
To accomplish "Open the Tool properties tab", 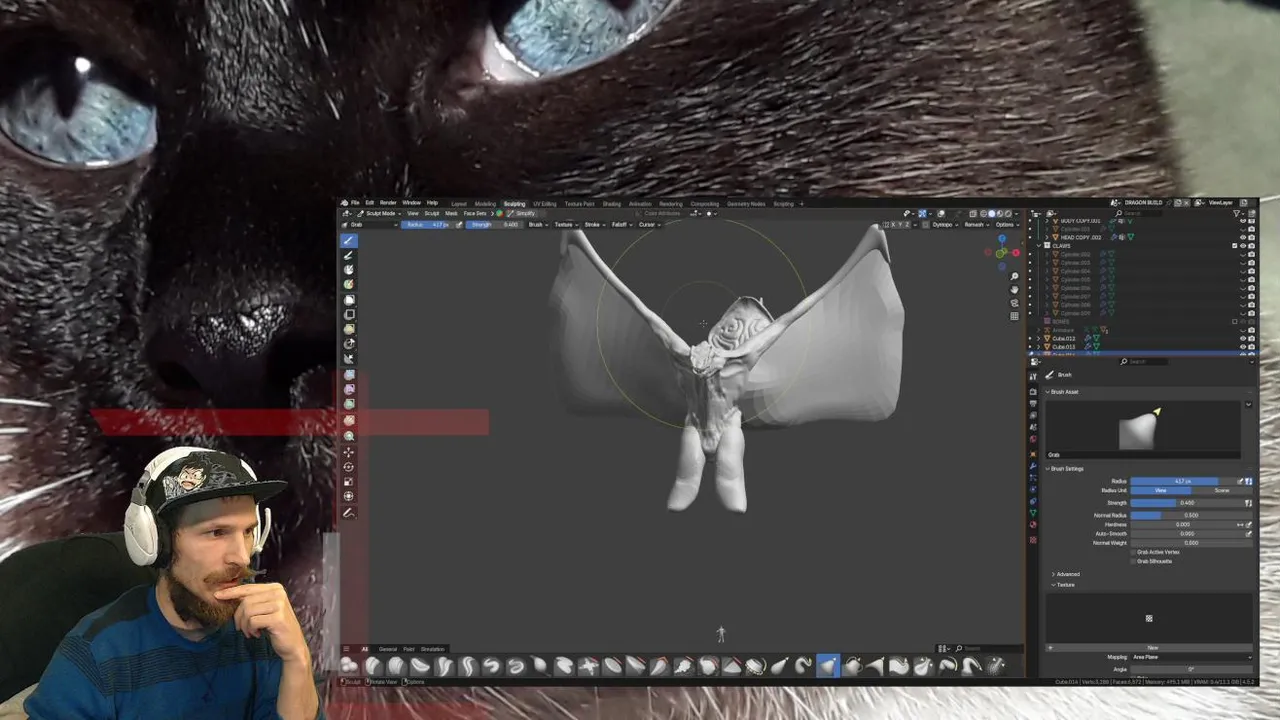I will (1033, 376).
